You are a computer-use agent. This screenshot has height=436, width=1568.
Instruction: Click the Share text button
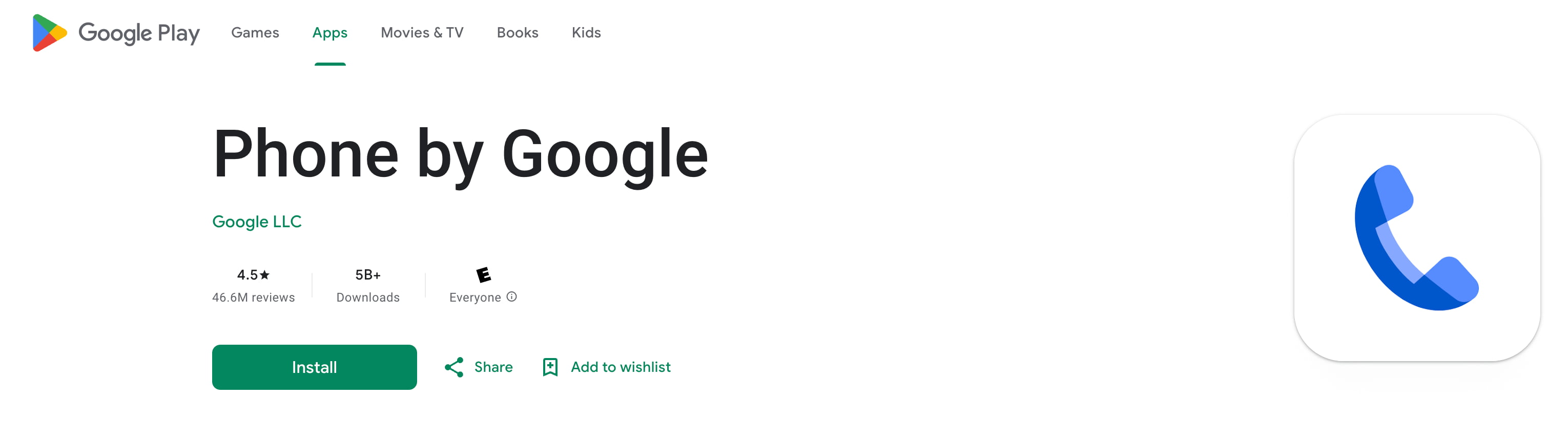coord(493,367)
